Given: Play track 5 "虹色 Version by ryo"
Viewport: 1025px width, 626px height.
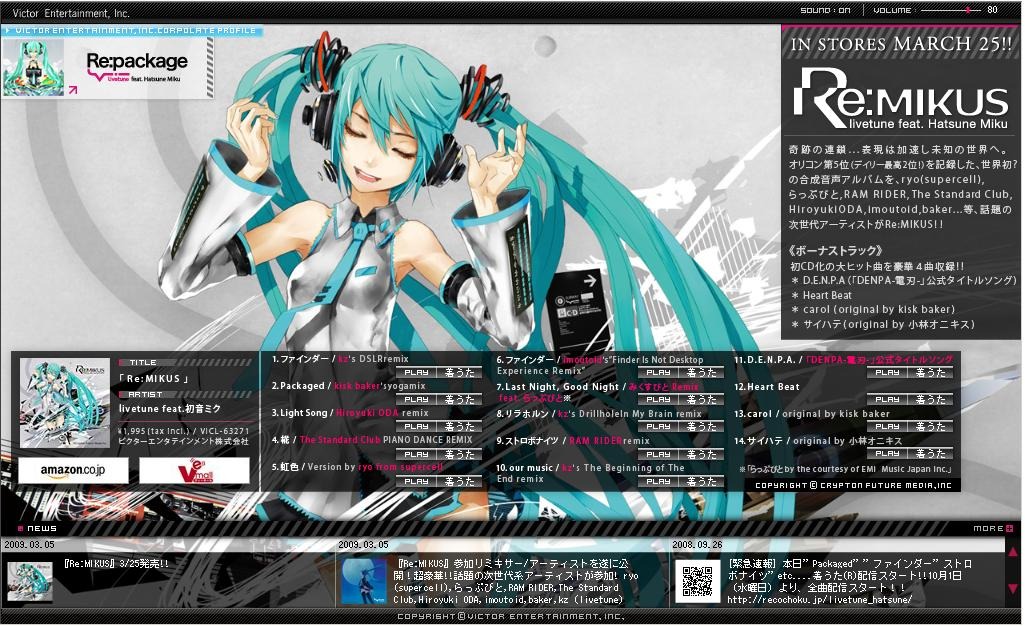Looking at the screenshot, I should click(416, 479).
